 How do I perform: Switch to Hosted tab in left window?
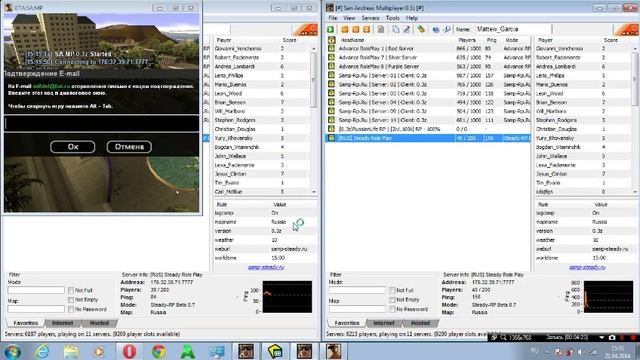click(x=99, y=323)
